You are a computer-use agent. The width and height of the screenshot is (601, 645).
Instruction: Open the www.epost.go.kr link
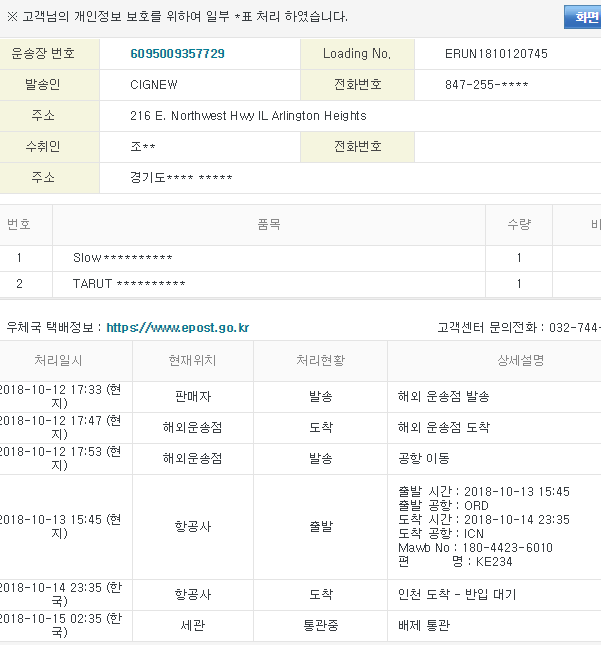[x=177, y=327]
